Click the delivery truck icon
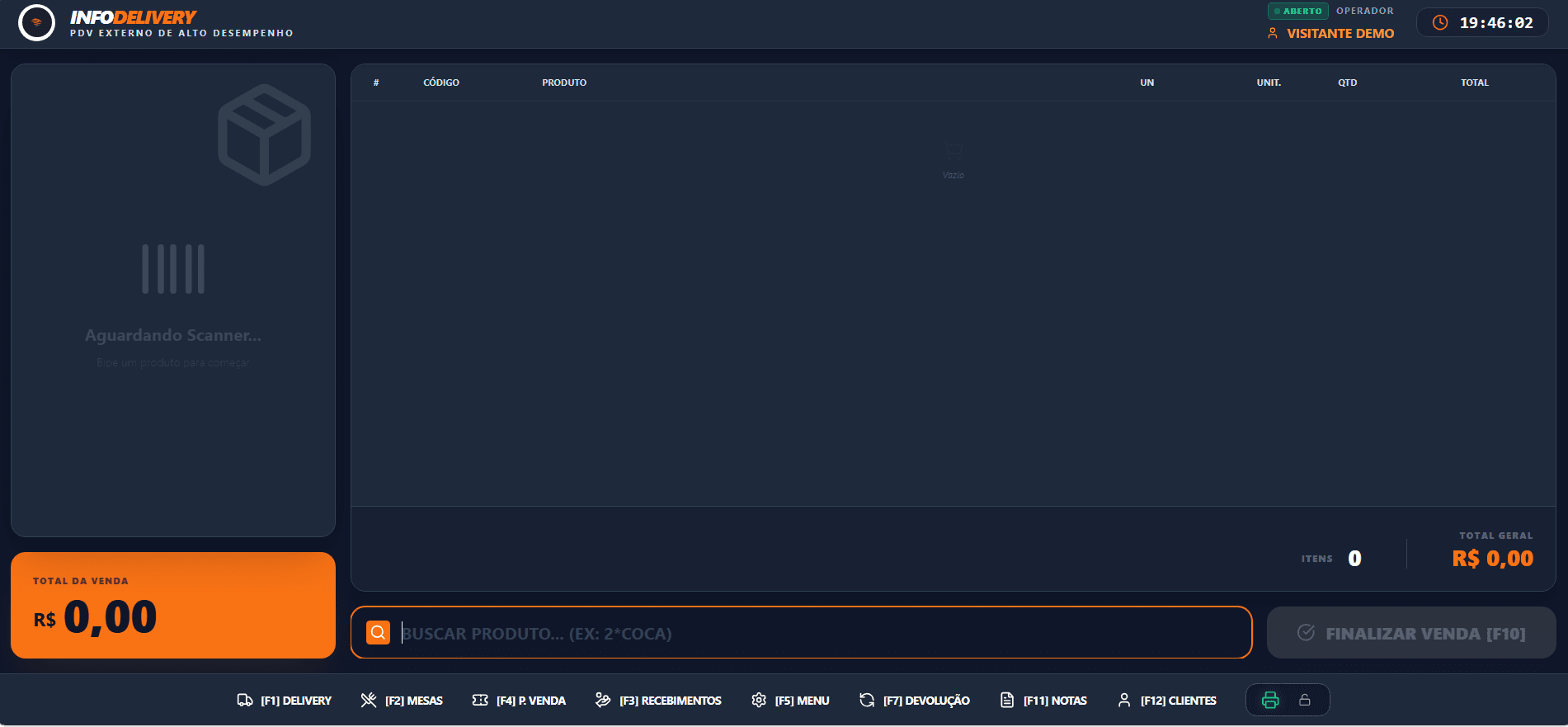This screenshot has width=1568, height=727. 245,700
